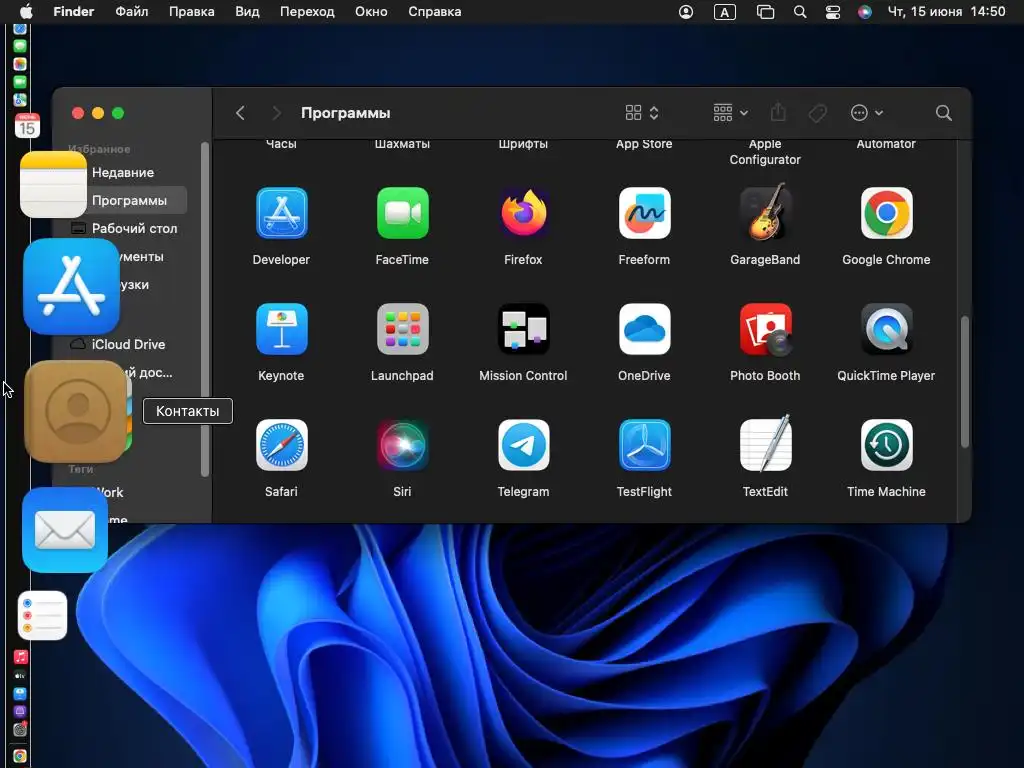Open the group-by options dropdown
Image resolution: width=1024 pixels, height=768 pixels.
pyautogui.click(x=730, y=113)
